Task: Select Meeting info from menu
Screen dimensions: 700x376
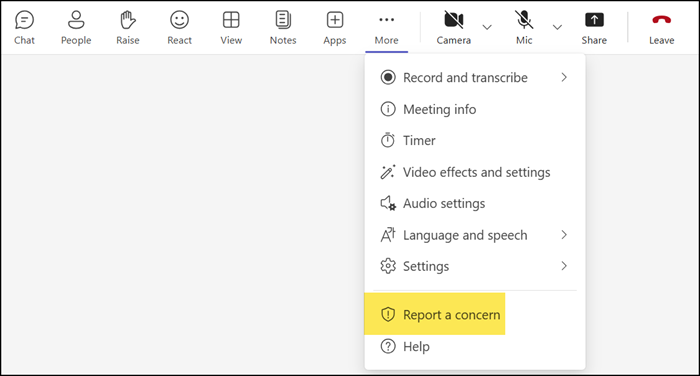Action: click(475, 109)
